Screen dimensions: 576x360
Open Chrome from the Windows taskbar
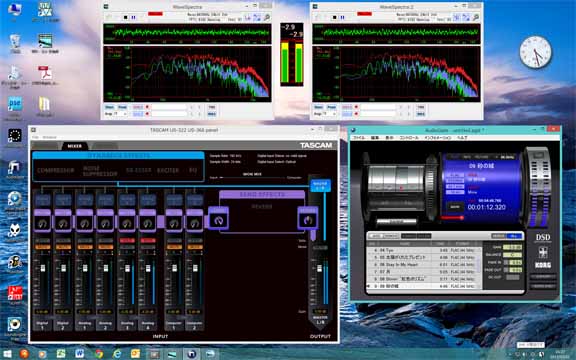(98, 354)
